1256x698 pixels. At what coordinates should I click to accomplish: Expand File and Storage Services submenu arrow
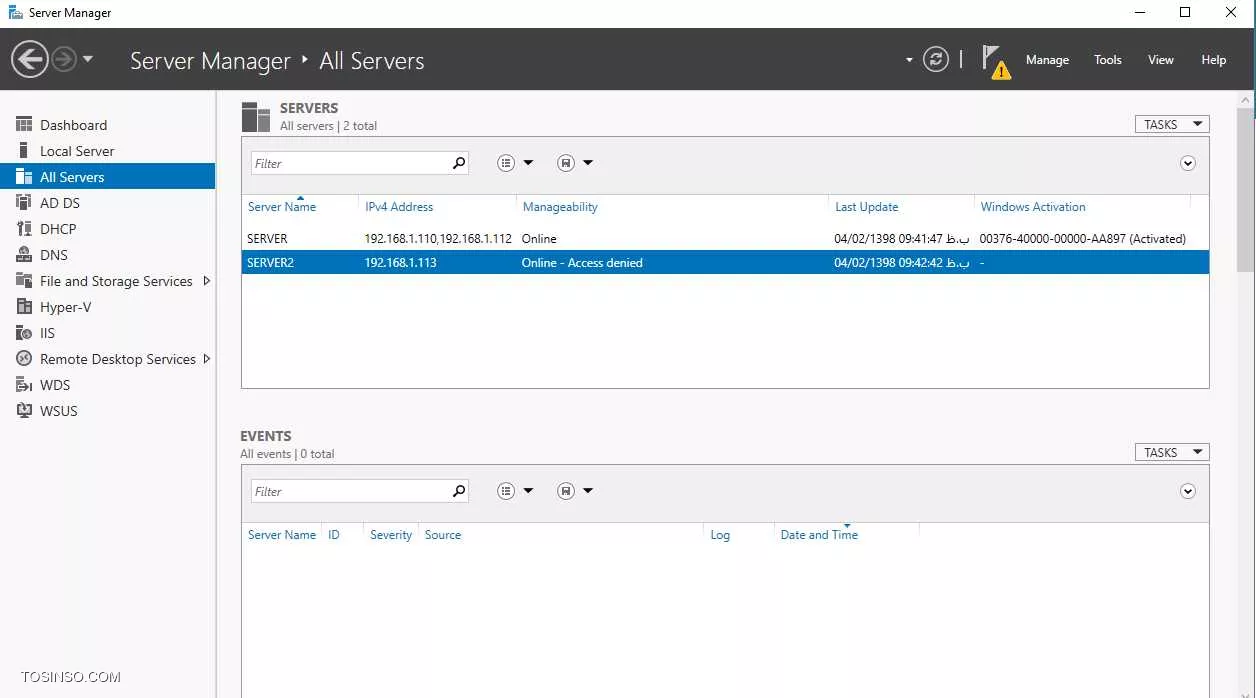[207, 281]
